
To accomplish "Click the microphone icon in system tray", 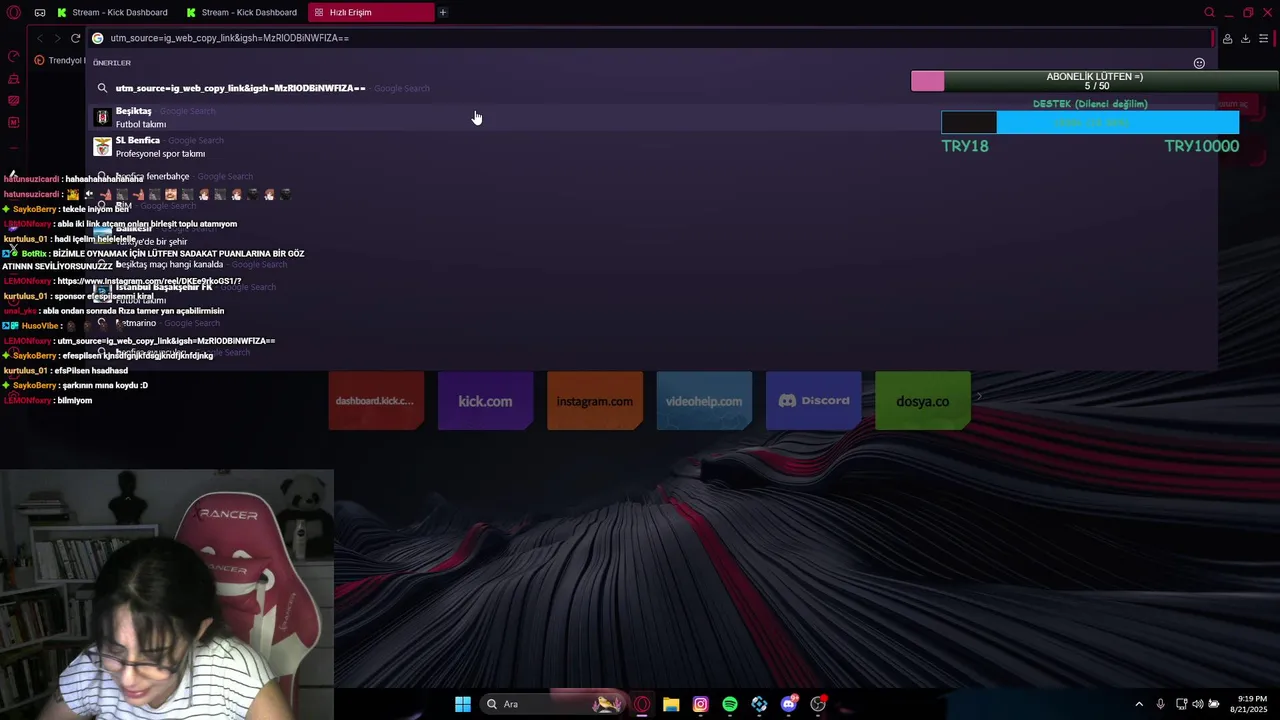I will tap(1160, 704).
